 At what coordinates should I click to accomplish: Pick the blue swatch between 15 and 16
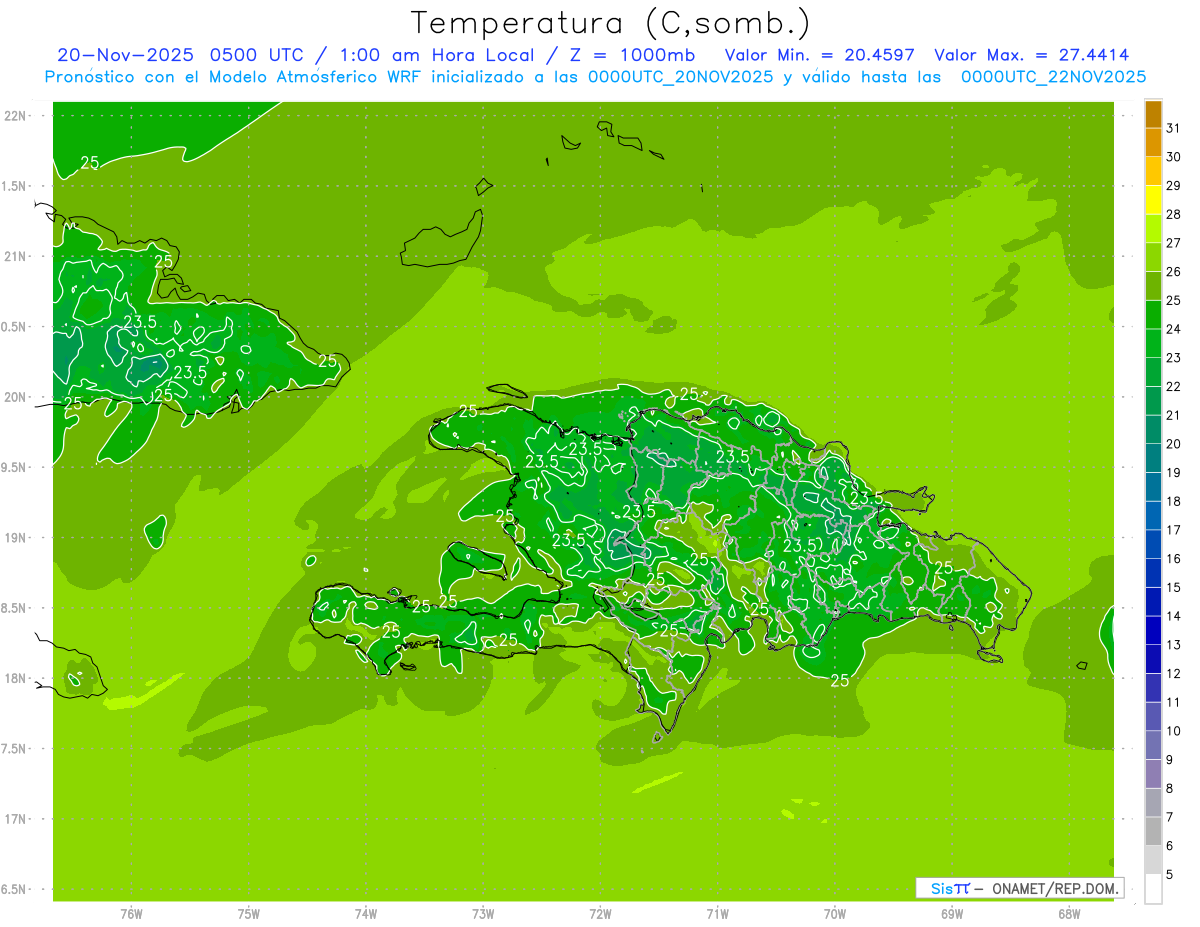tap(1153, 573)
